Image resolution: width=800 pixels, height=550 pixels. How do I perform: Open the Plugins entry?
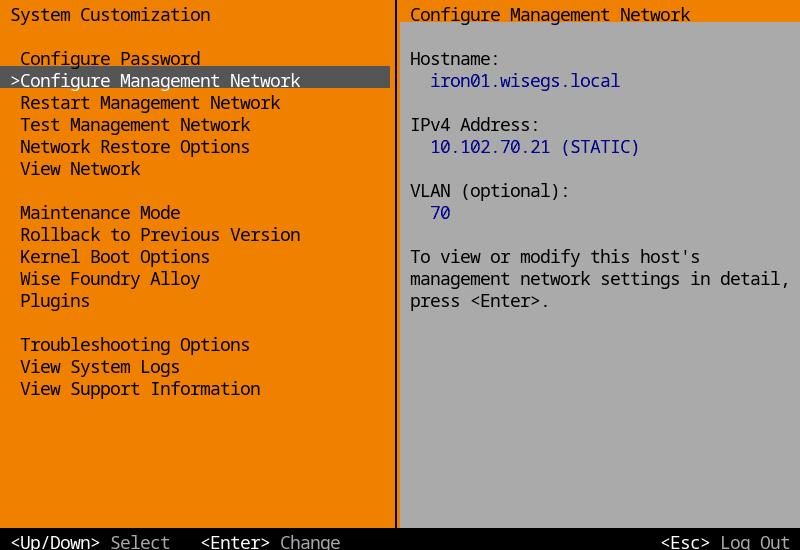[x=55, y=301]
